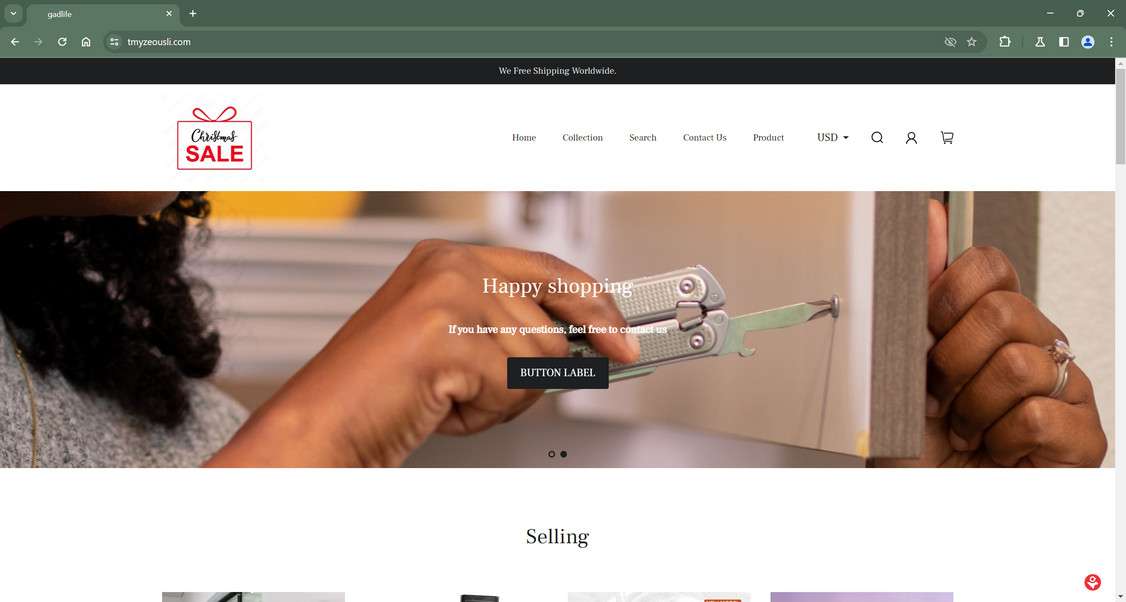Open the site search magnifier icon
This screenshot has height=602, width=1126.
[877, 137]
